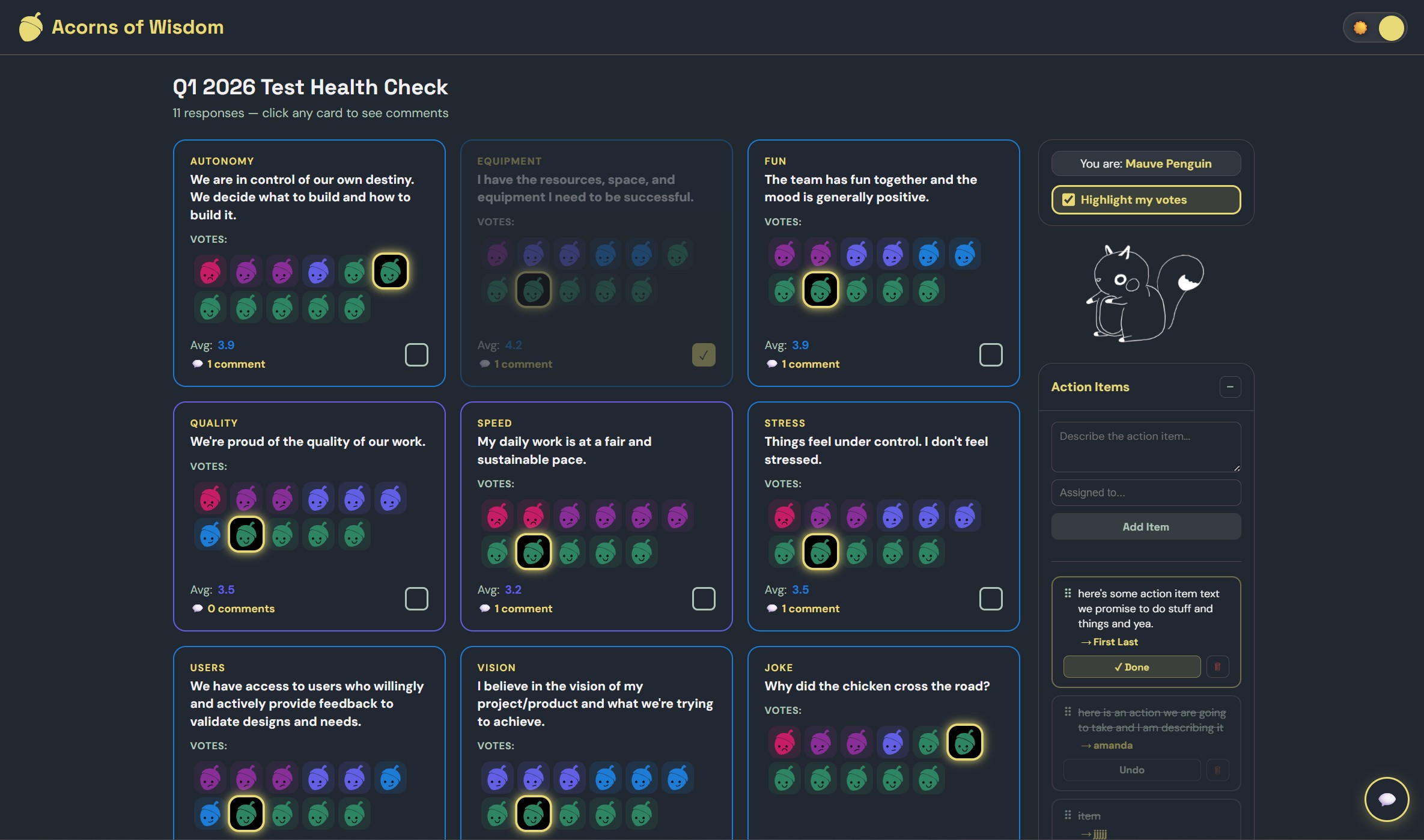Open the Joke card heading
The image size is (1424, 840).
779,668
